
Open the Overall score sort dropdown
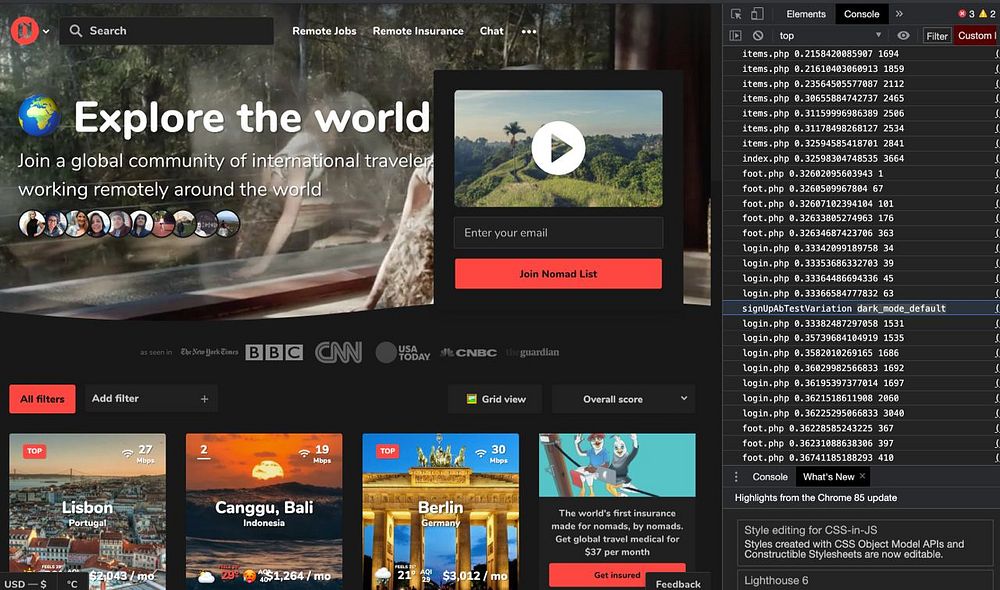(x=624, y=399)
